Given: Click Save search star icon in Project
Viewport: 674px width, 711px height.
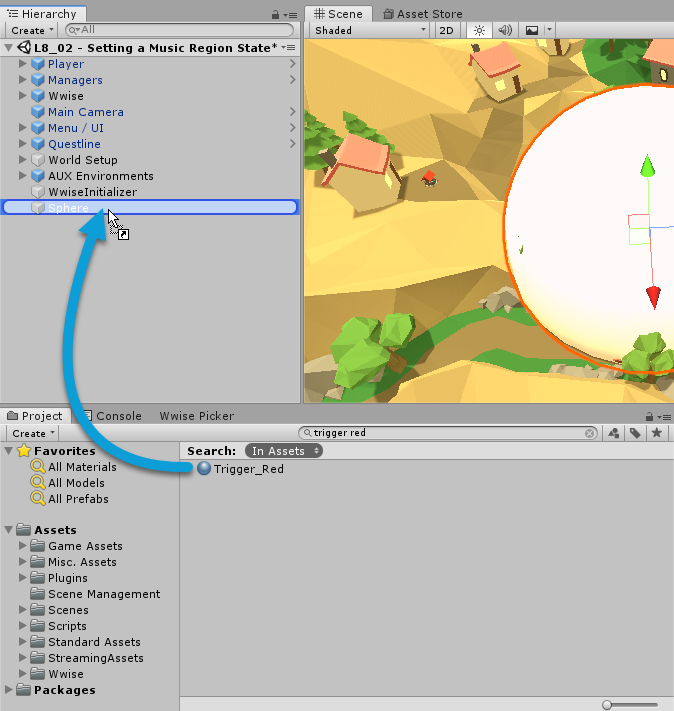Looking at the screenshot, I should click(x=657, y=433).
